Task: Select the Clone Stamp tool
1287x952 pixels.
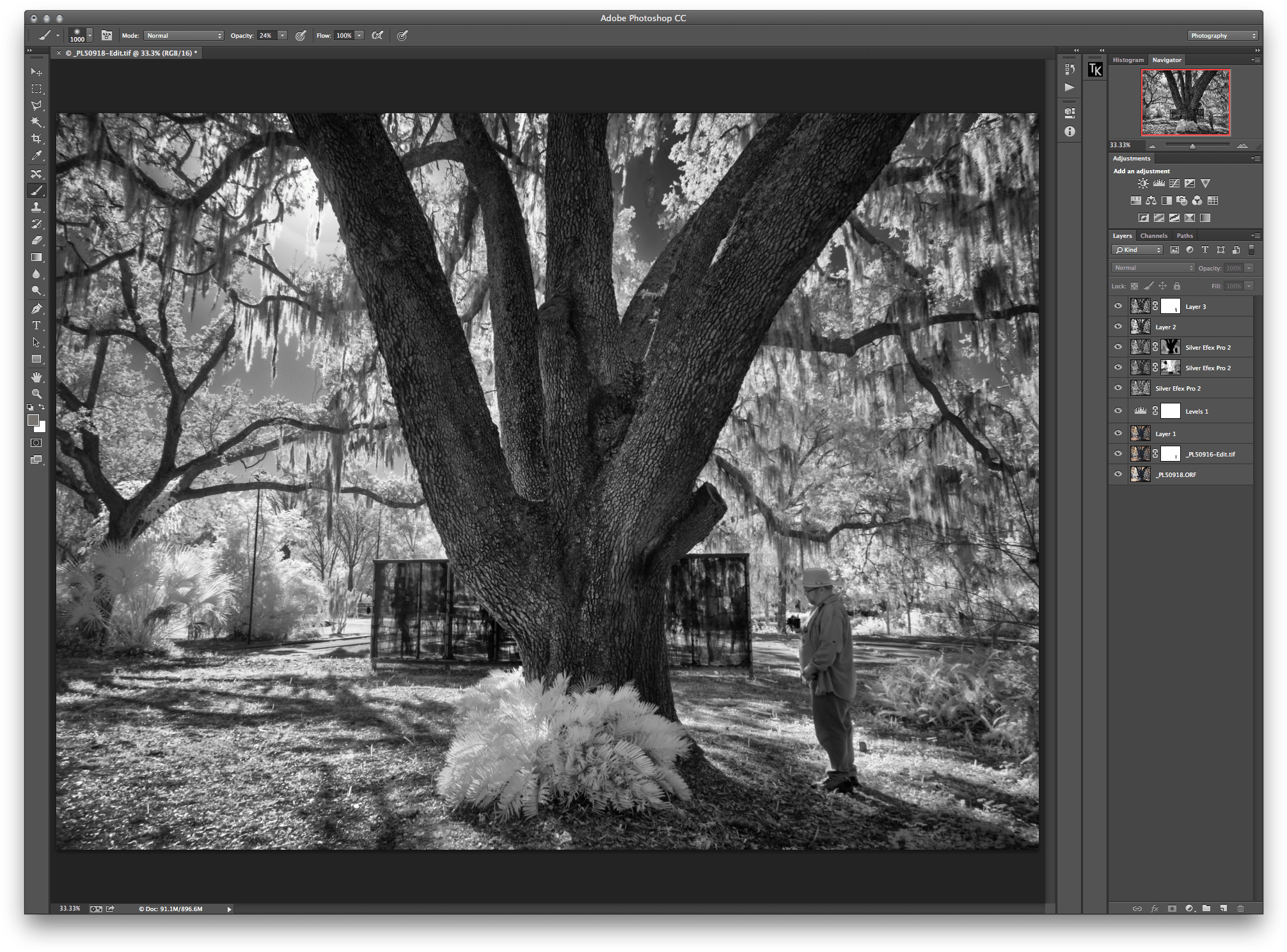Action: [x=36, y=207]
